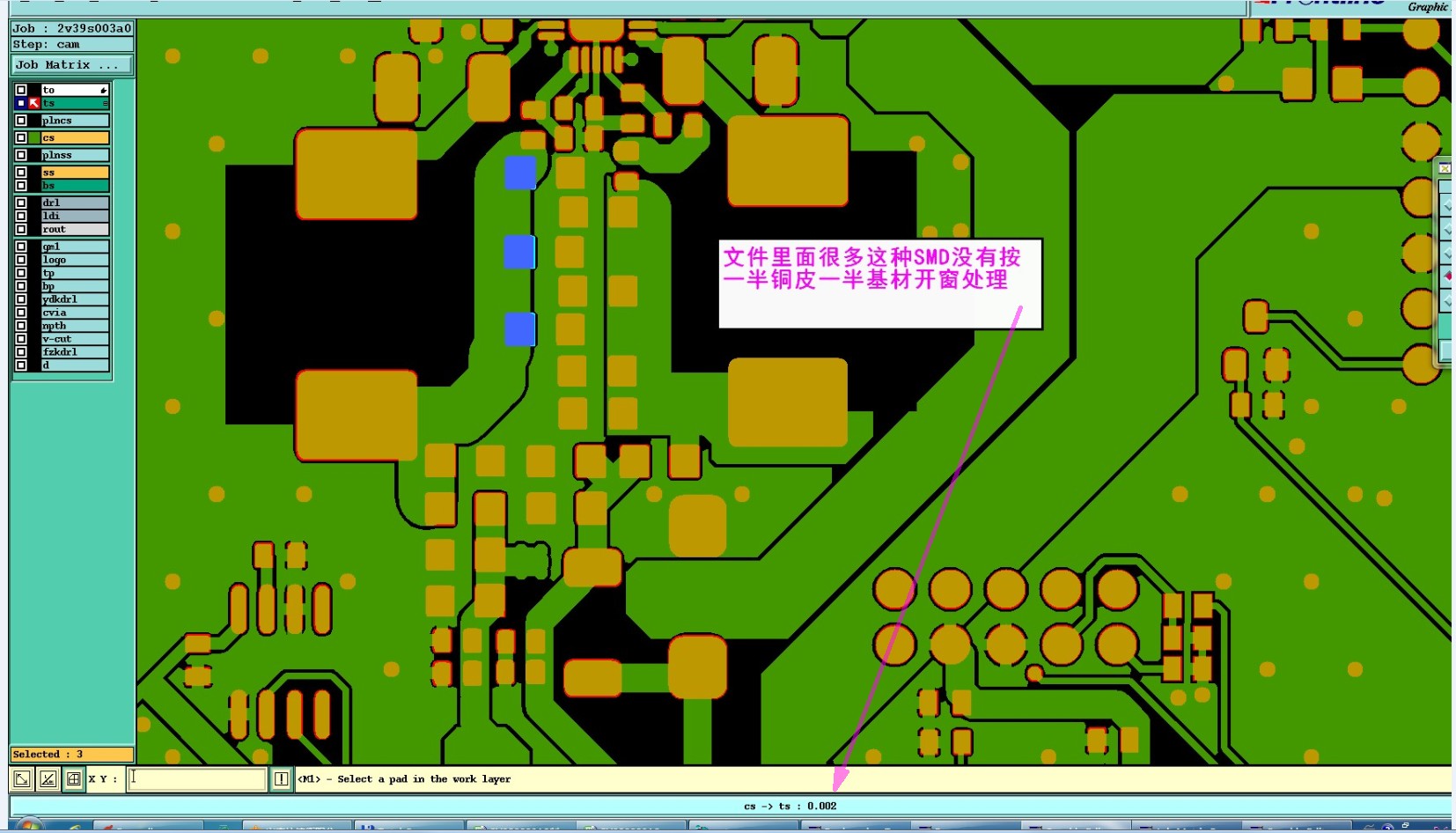Select the ydkdrl layer name
This screenshot has height=833, width=1456.
tap(75, 299)
